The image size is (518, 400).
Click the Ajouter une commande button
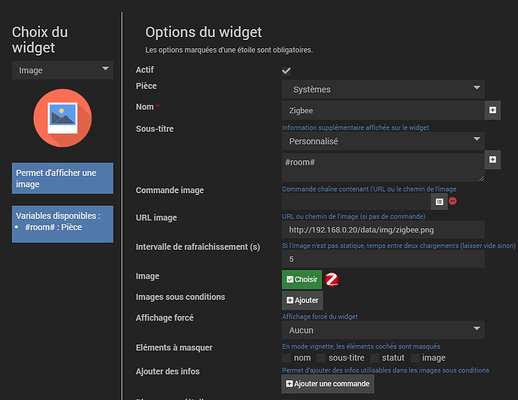coord(328,384)
